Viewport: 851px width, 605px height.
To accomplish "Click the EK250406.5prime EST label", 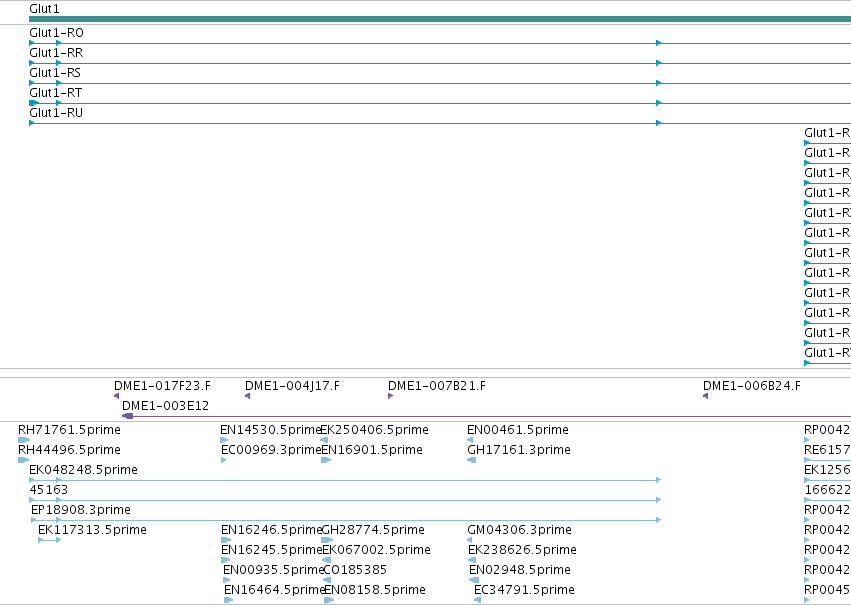I will (x=374, y=430).
